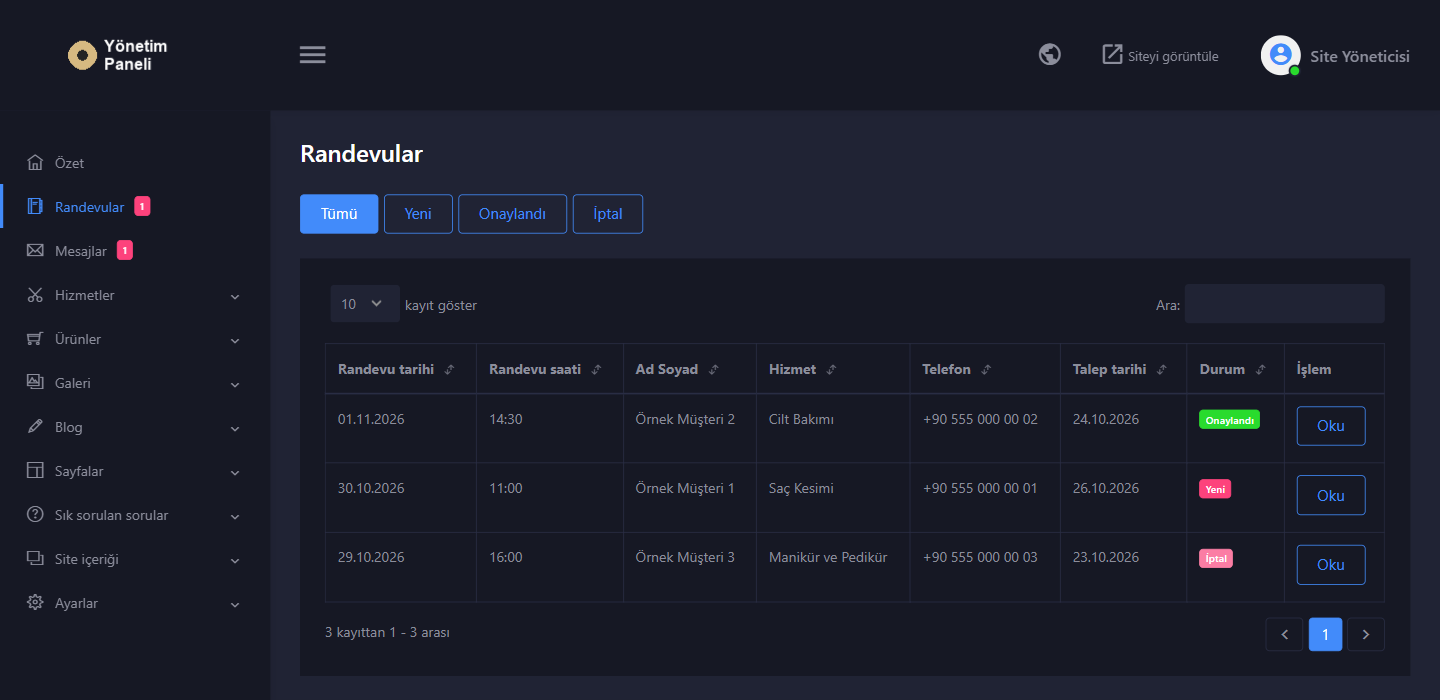Click the Yönetim Paneli logo icon

[x=82, y=55]
